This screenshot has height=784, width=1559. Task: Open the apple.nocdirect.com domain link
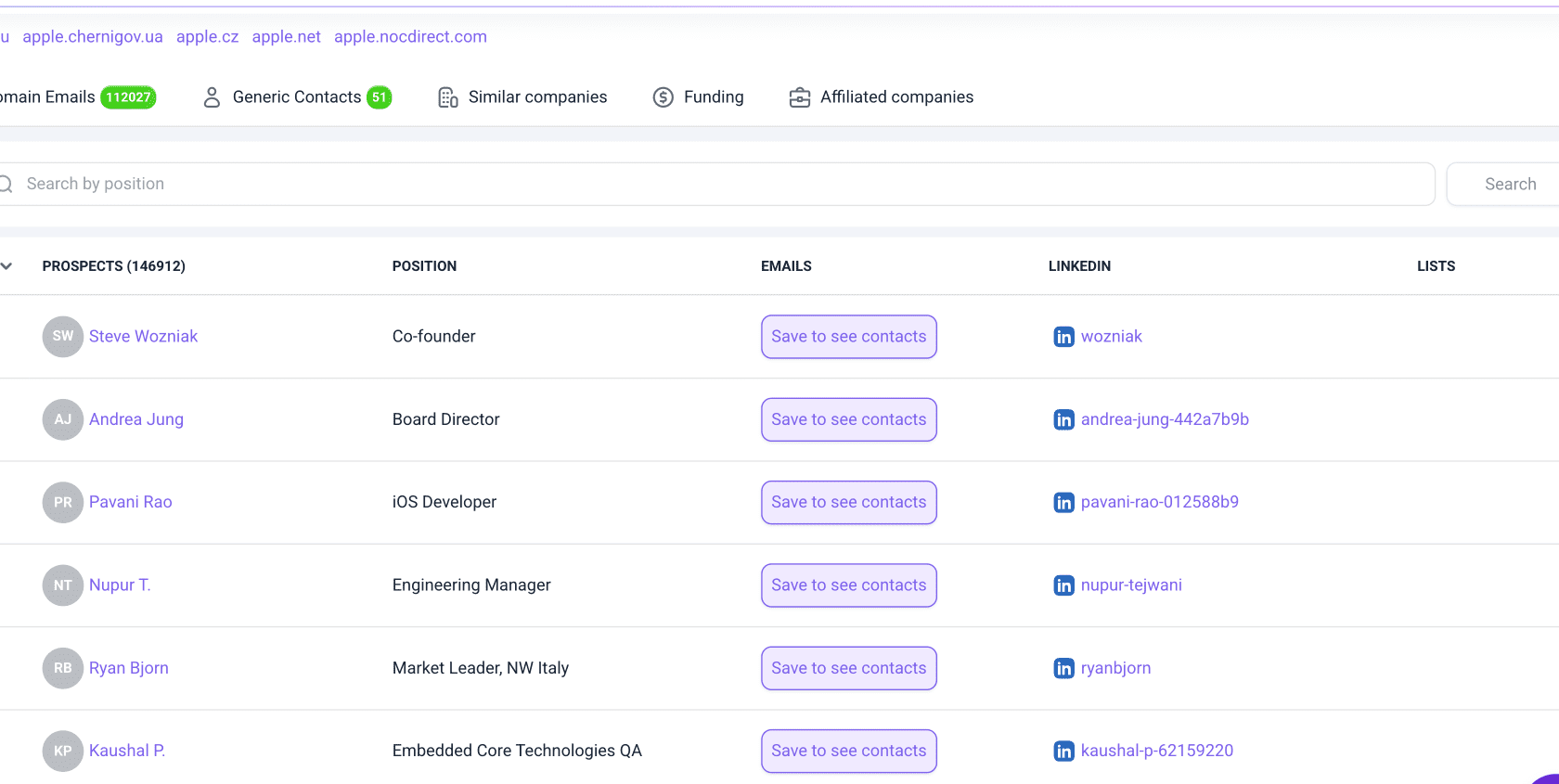pyautogui.click(x=410, y=37)
